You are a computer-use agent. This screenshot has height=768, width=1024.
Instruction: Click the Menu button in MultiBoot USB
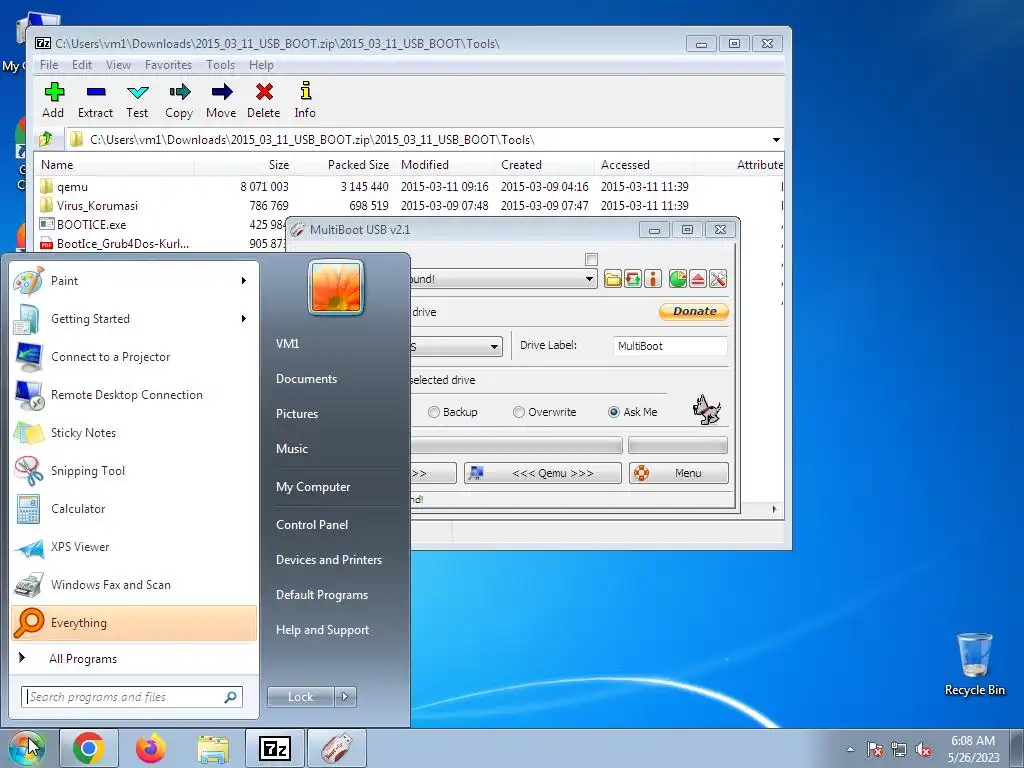pos(679,473)
